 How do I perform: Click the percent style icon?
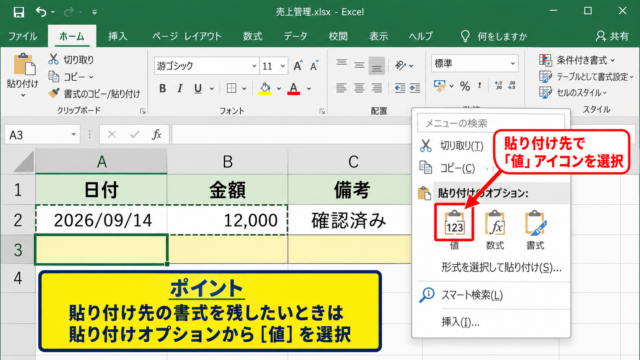pyautogui.click(x=464, y=86)
